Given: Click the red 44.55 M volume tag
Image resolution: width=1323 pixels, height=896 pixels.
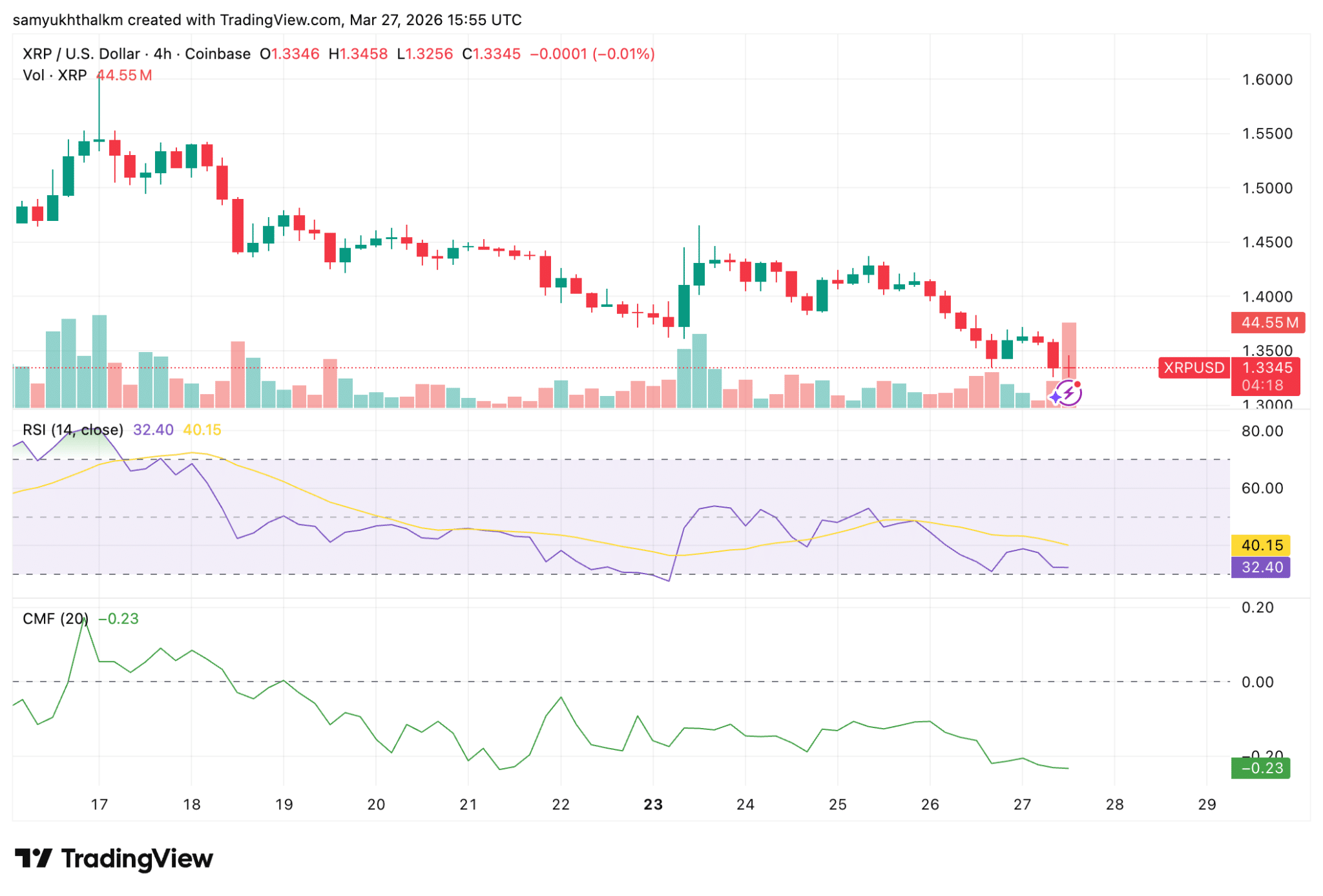Looking at the screenshot, I should click(1268, 322).
